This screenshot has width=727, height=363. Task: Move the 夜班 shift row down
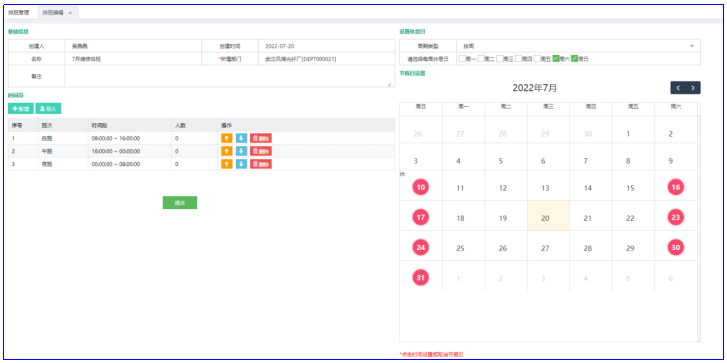241,164
